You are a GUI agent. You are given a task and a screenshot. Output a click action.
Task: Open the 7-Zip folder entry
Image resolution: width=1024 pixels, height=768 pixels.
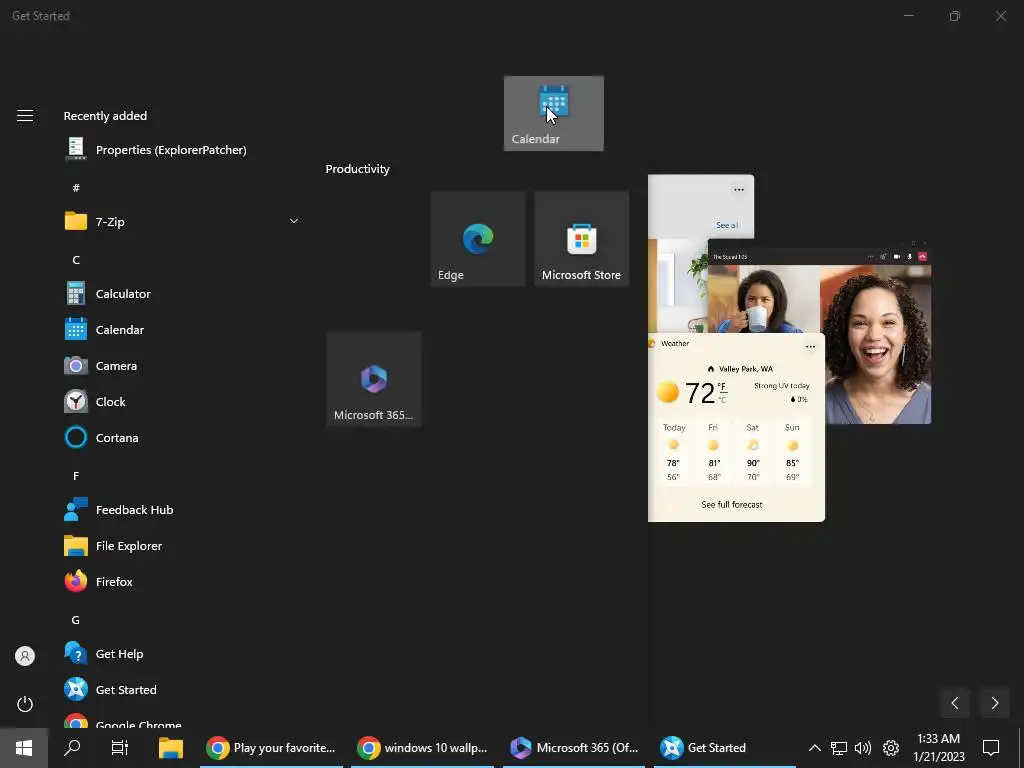coord(183,221)
